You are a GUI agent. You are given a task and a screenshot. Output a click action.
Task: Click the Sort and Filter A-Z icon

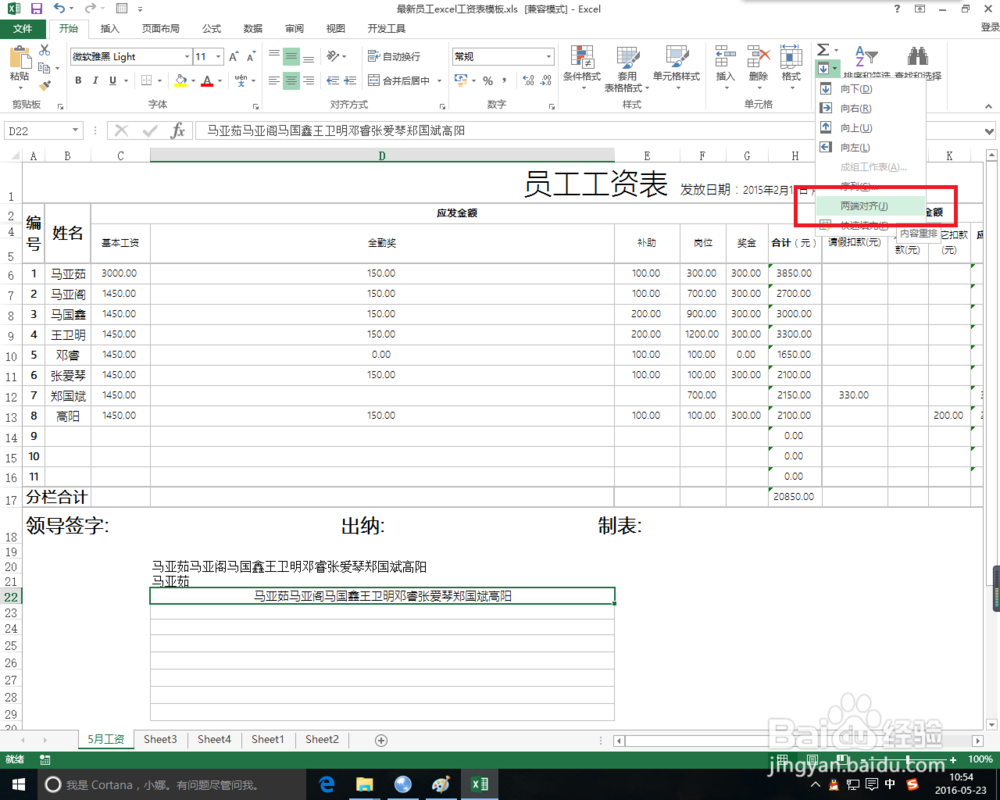[866, 56]
